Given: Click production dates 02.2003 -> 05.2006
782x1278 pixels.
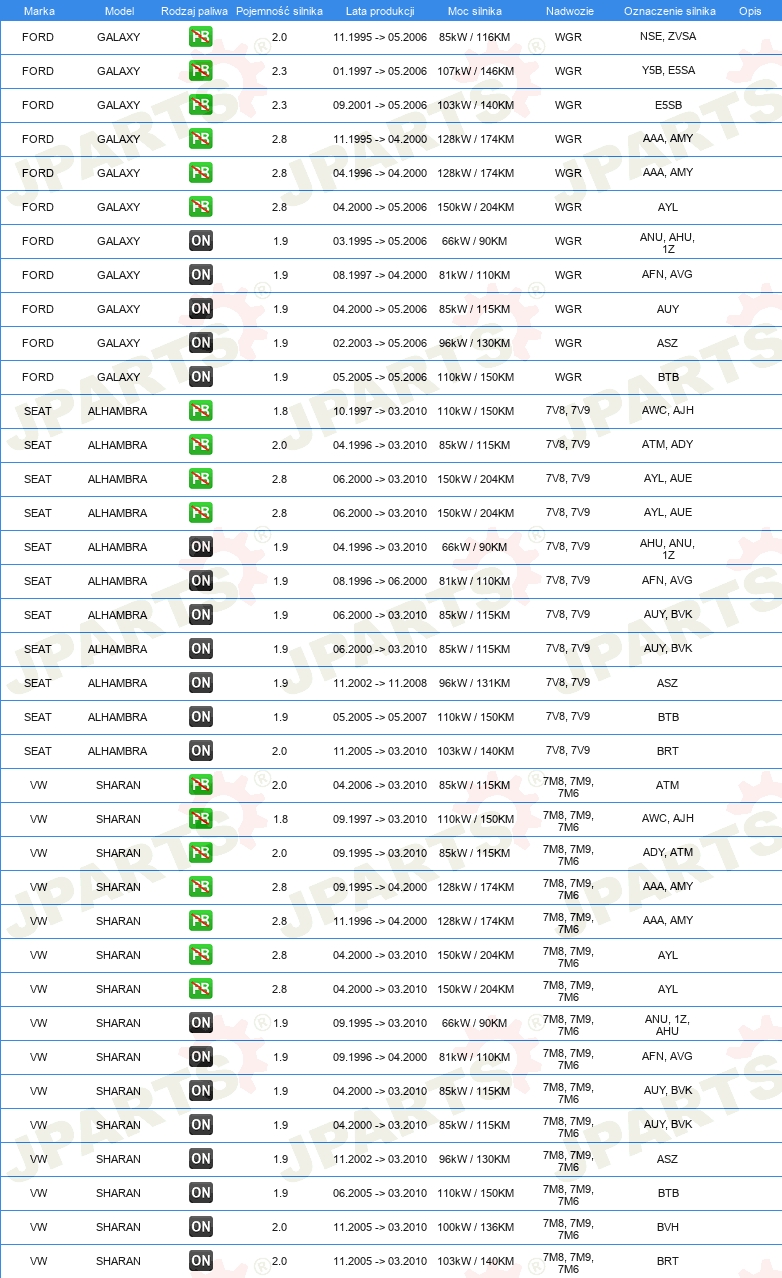Looking at the screenshot, I should [380, 343].
